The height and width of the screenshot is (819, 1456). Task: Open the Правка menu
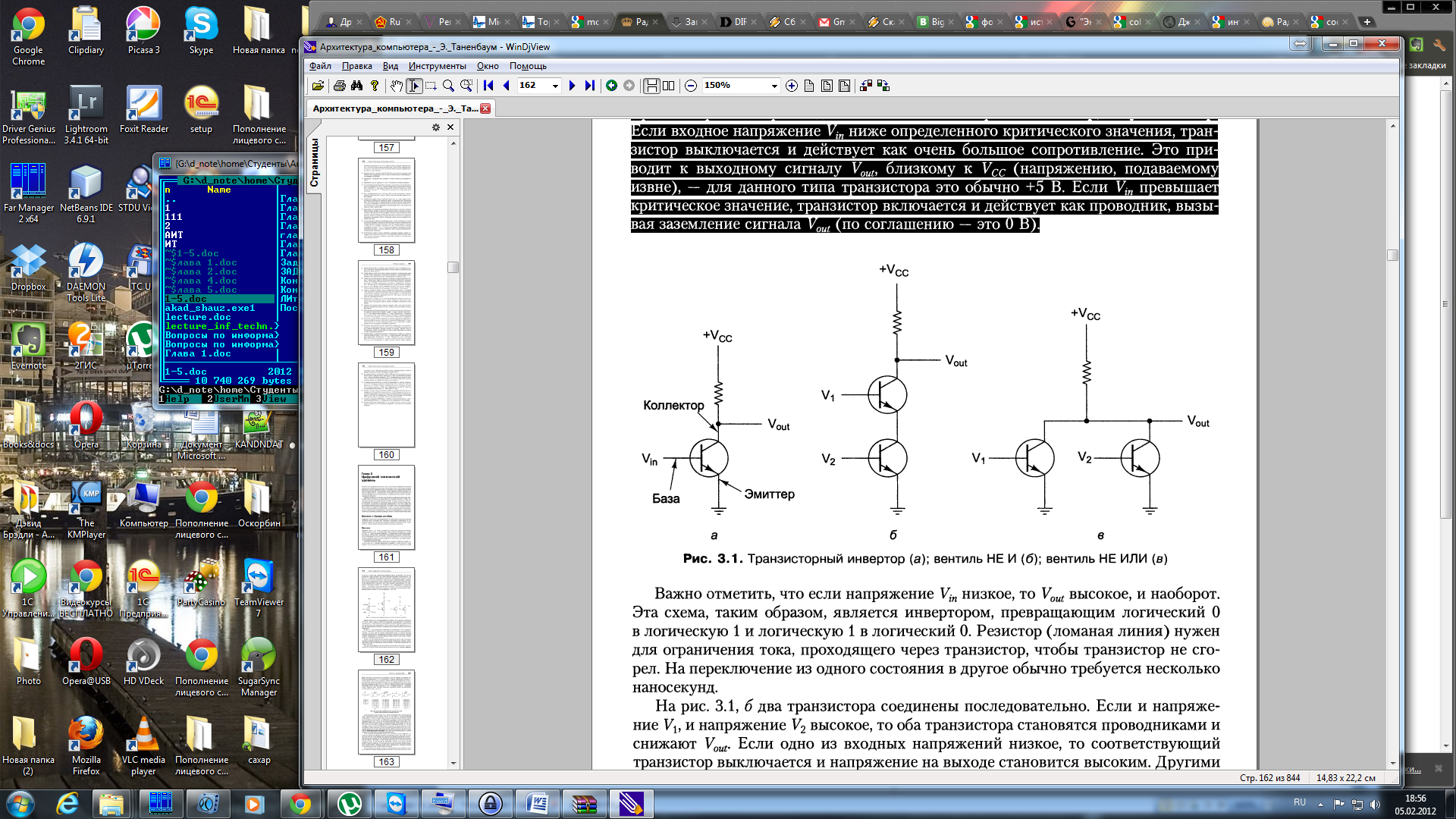coord(356,66)
